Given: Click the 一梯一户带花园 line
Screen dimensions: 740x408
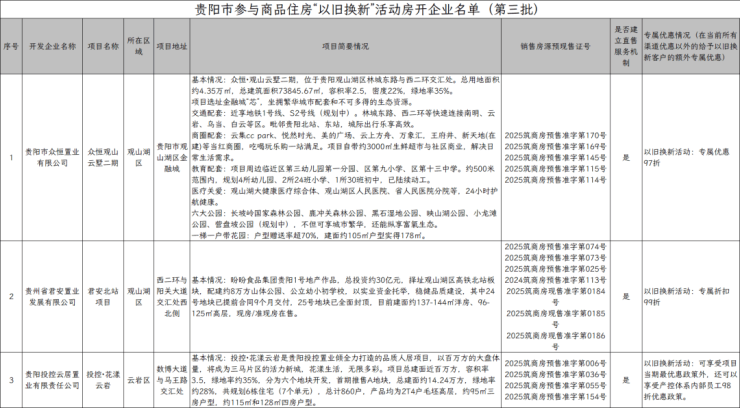Looking at the screenshot, I should 309,235.
